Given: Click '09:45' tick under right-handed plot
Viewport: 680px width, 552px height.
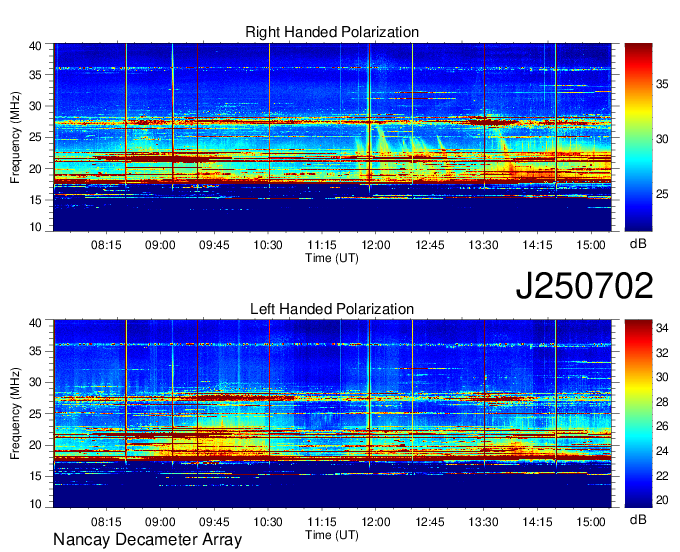Looking at the screenshot, I should (214, 245).
